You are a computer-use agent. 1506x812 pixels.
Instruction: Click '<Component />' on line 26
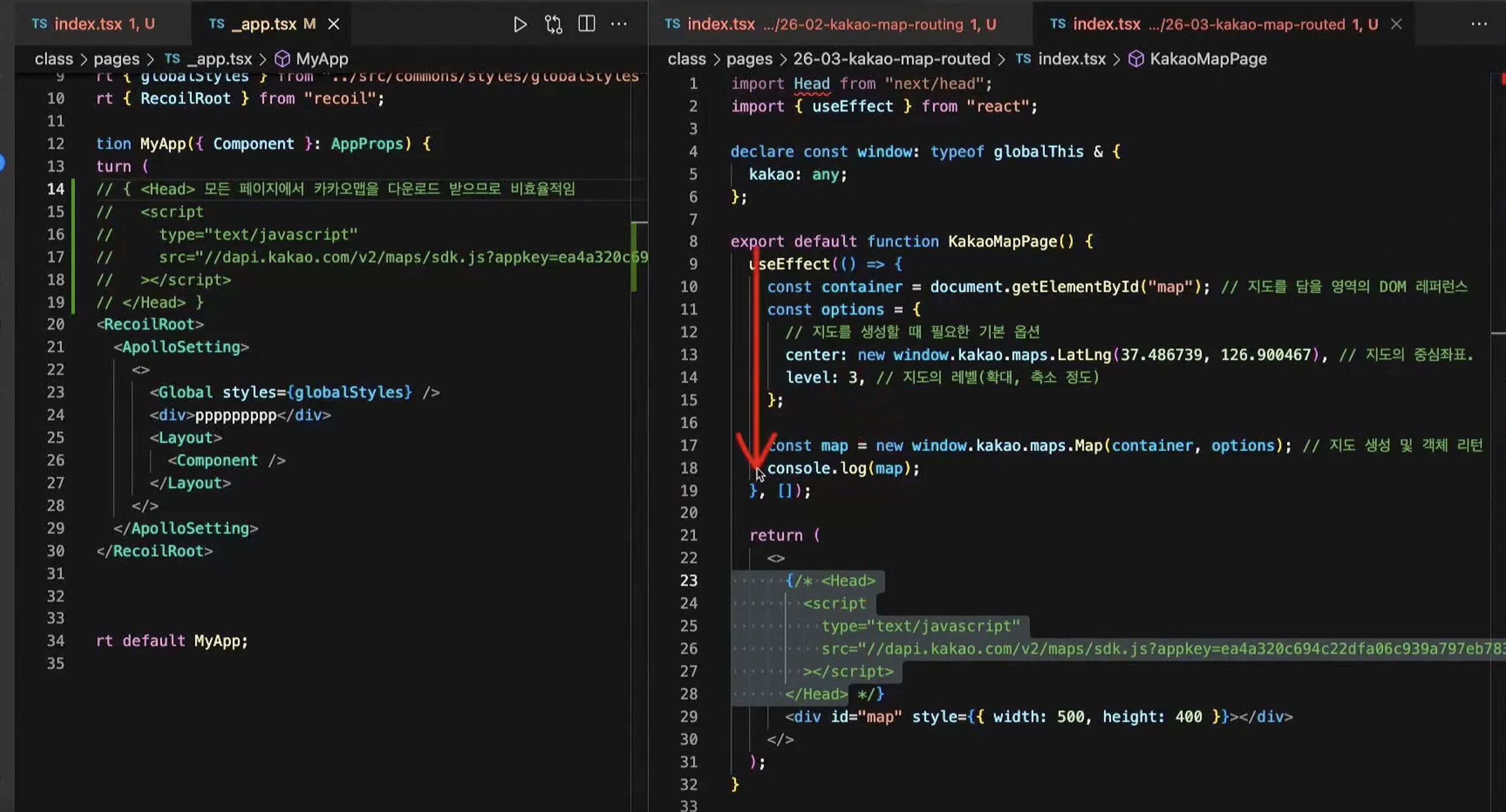tap(227, 461)
